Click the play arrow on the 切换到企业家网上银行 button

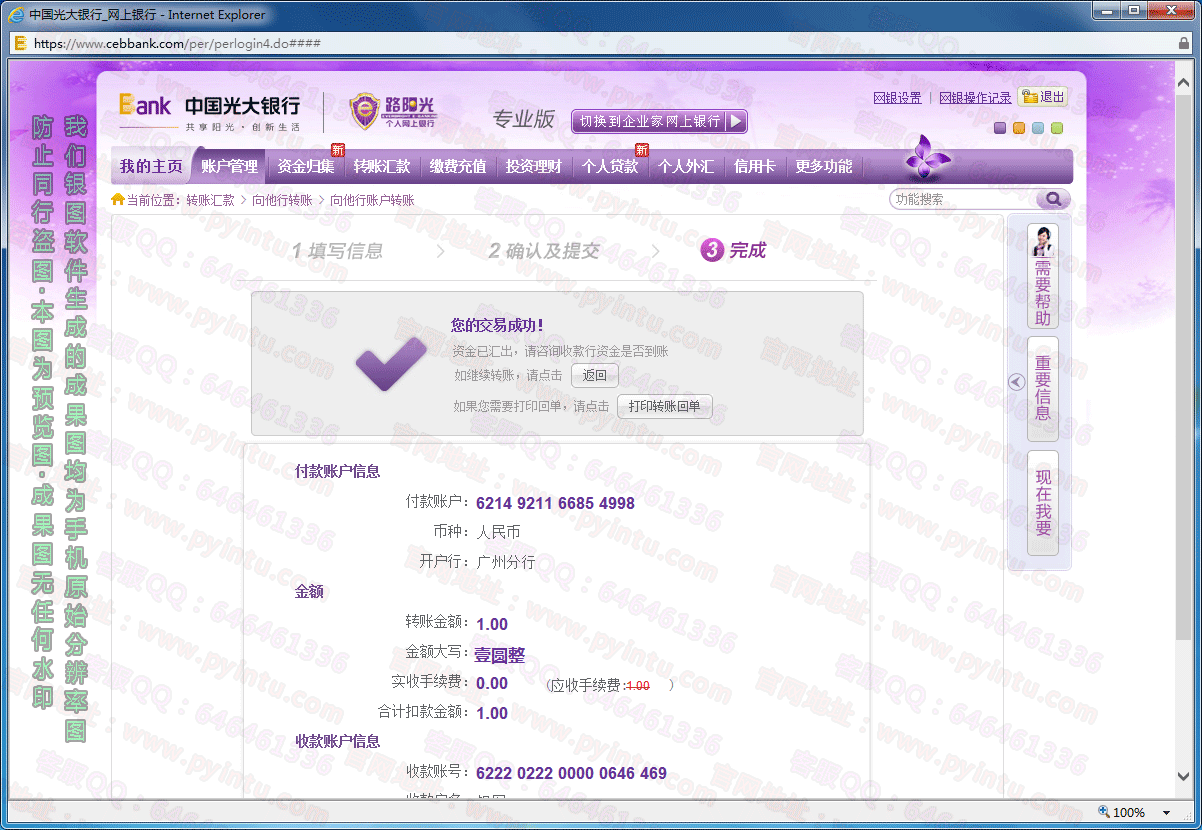click(x=736, y=121)
